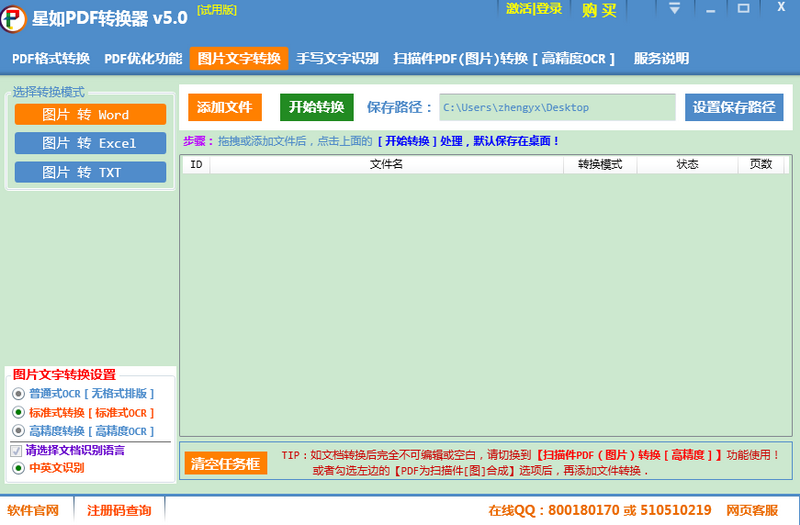
Task: Open the PDF优化功能 tab
Action: coord(143,59)
